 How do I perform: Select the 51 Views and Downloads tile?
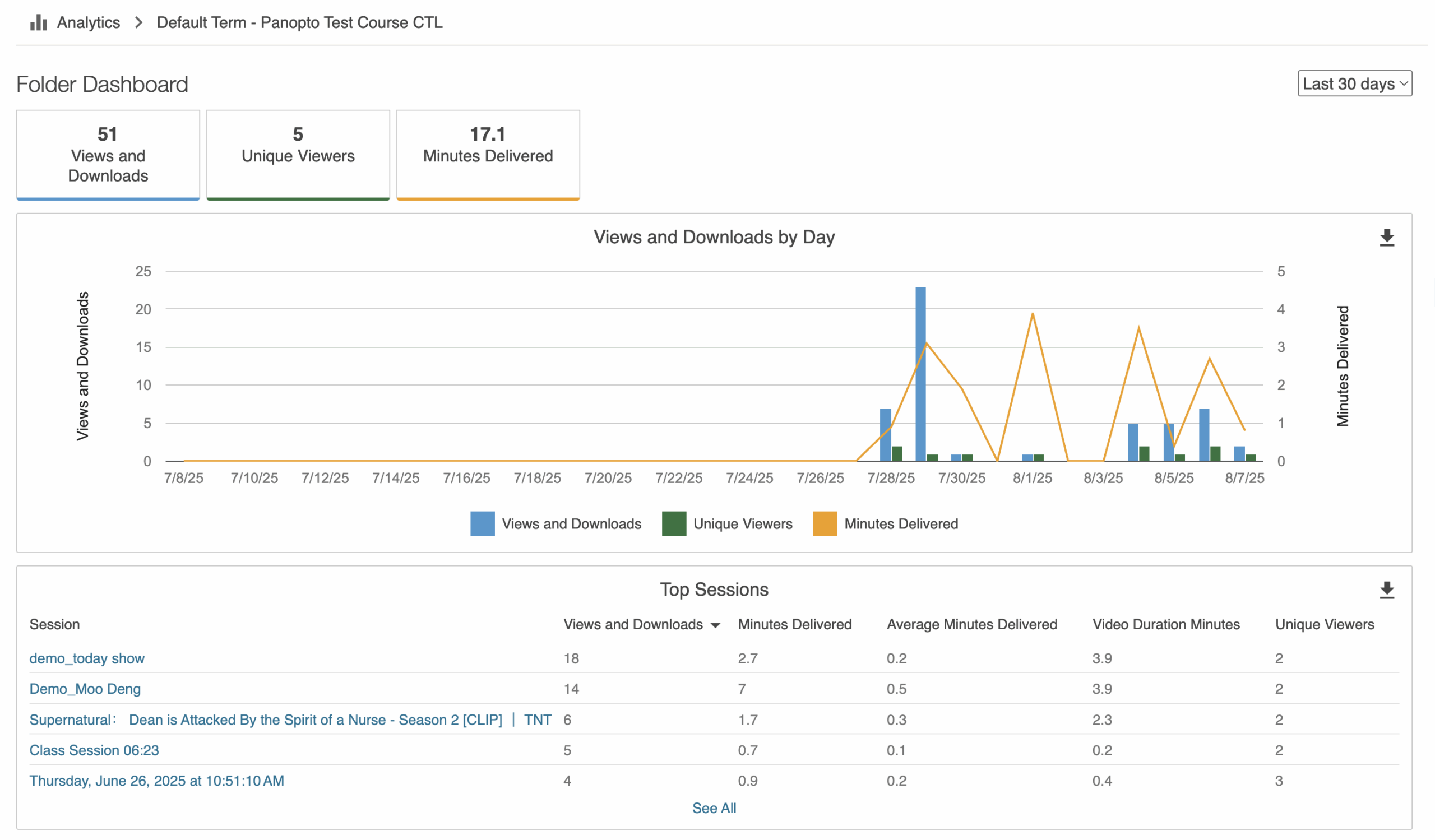point(108,154)
